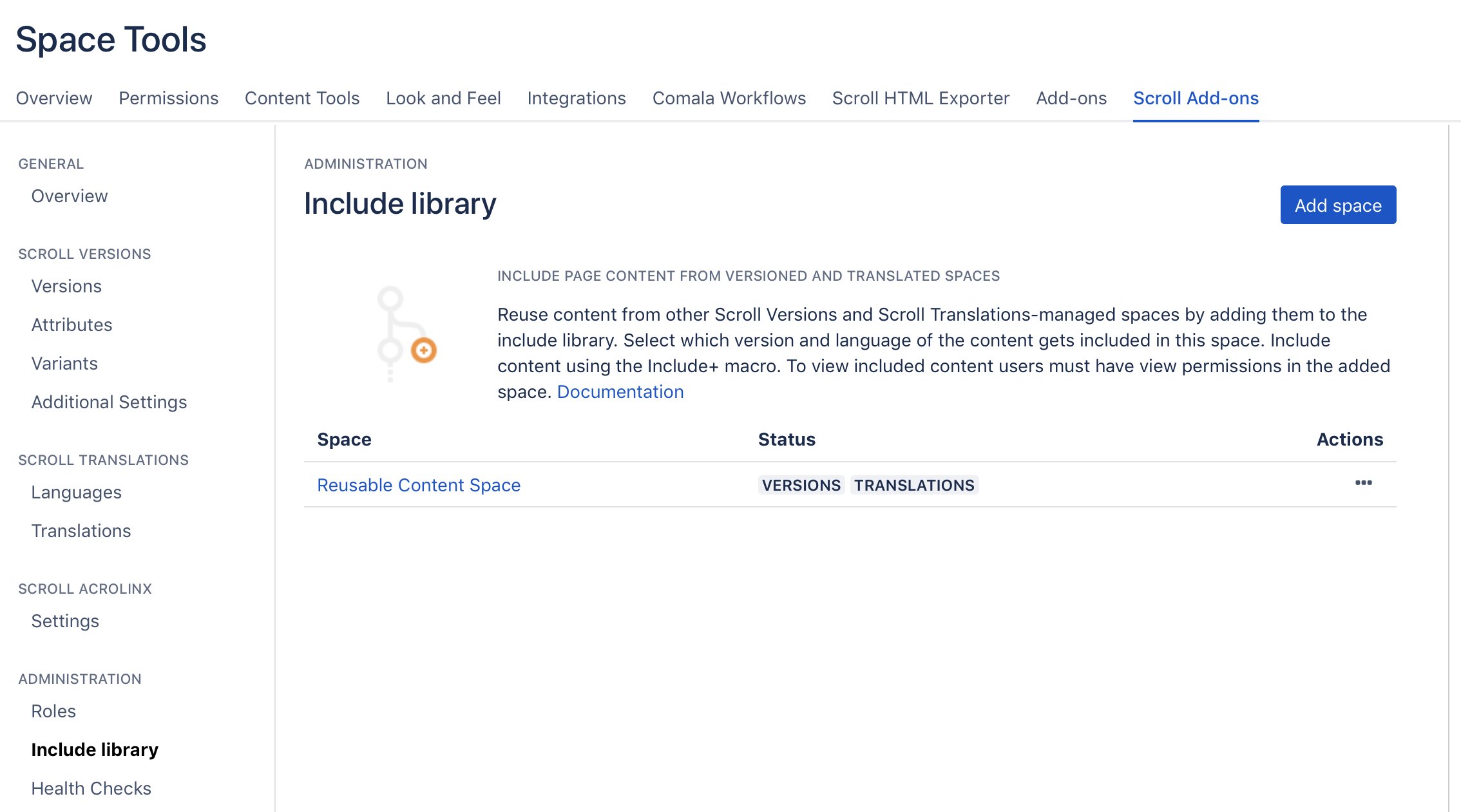Go to the Integrations tab
1461x812 pixels.
point(576,98)
